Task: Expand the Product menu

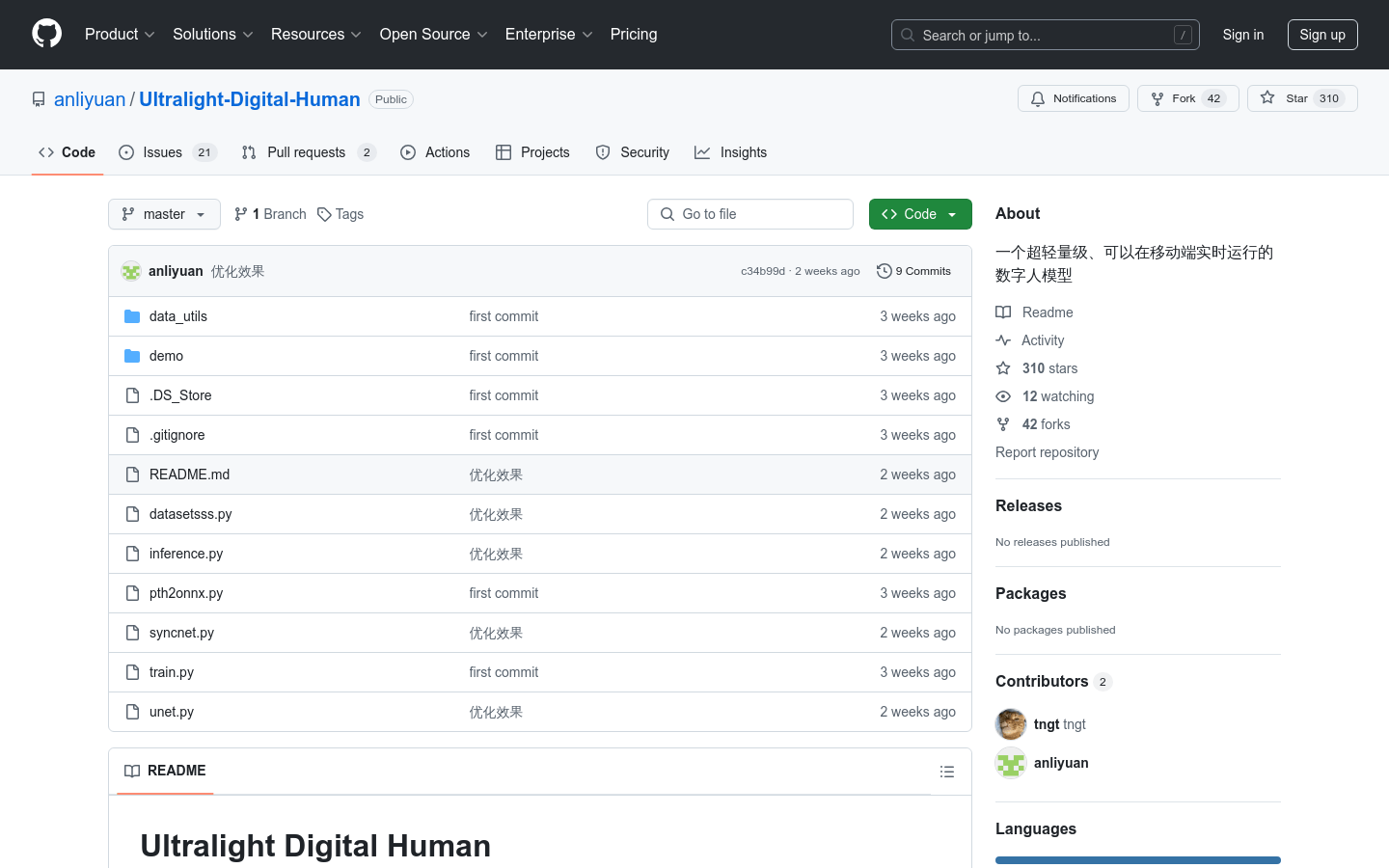Action: 120,34
